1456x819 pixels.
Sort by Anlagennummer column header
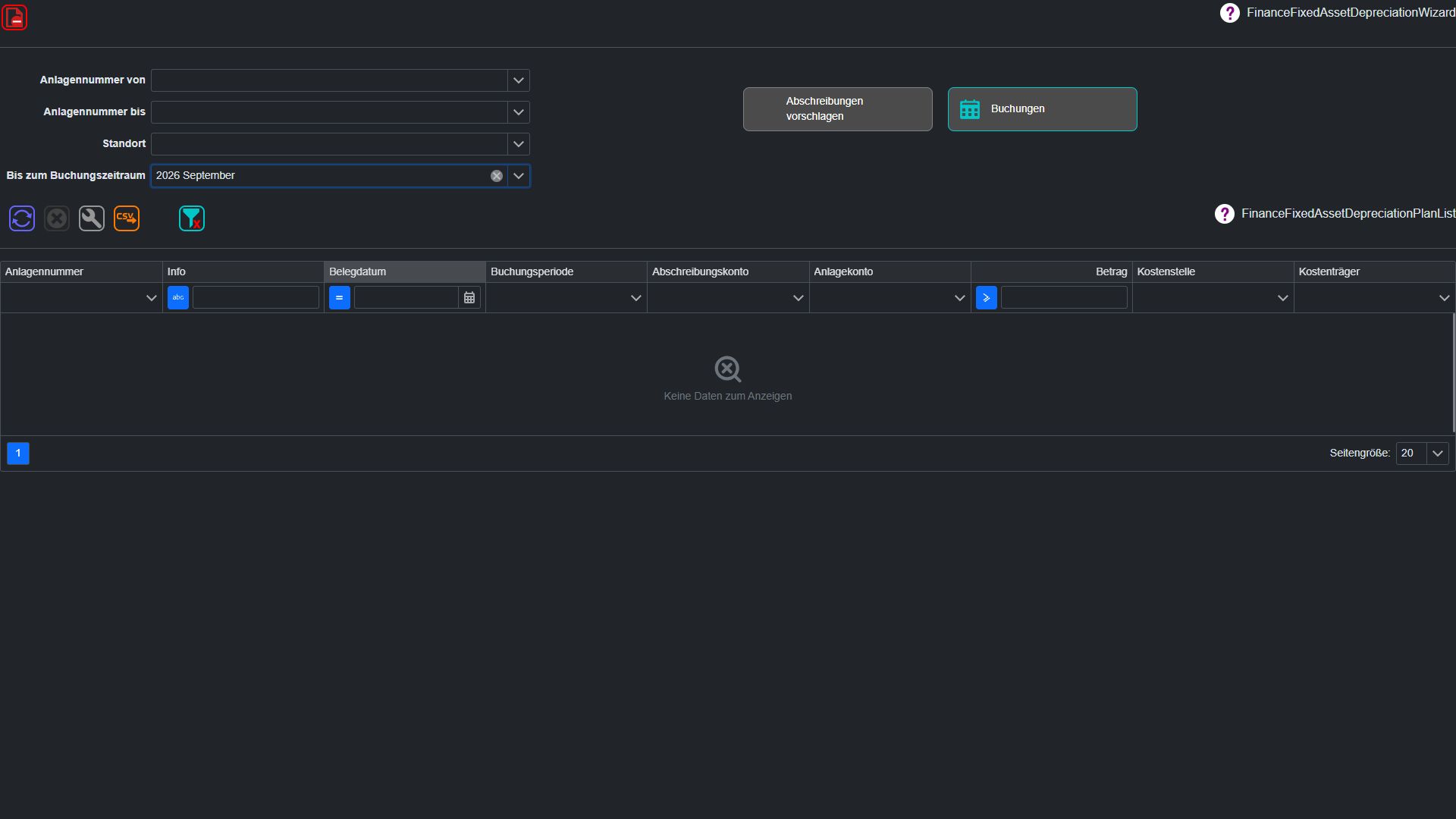(x=81, y=271)
